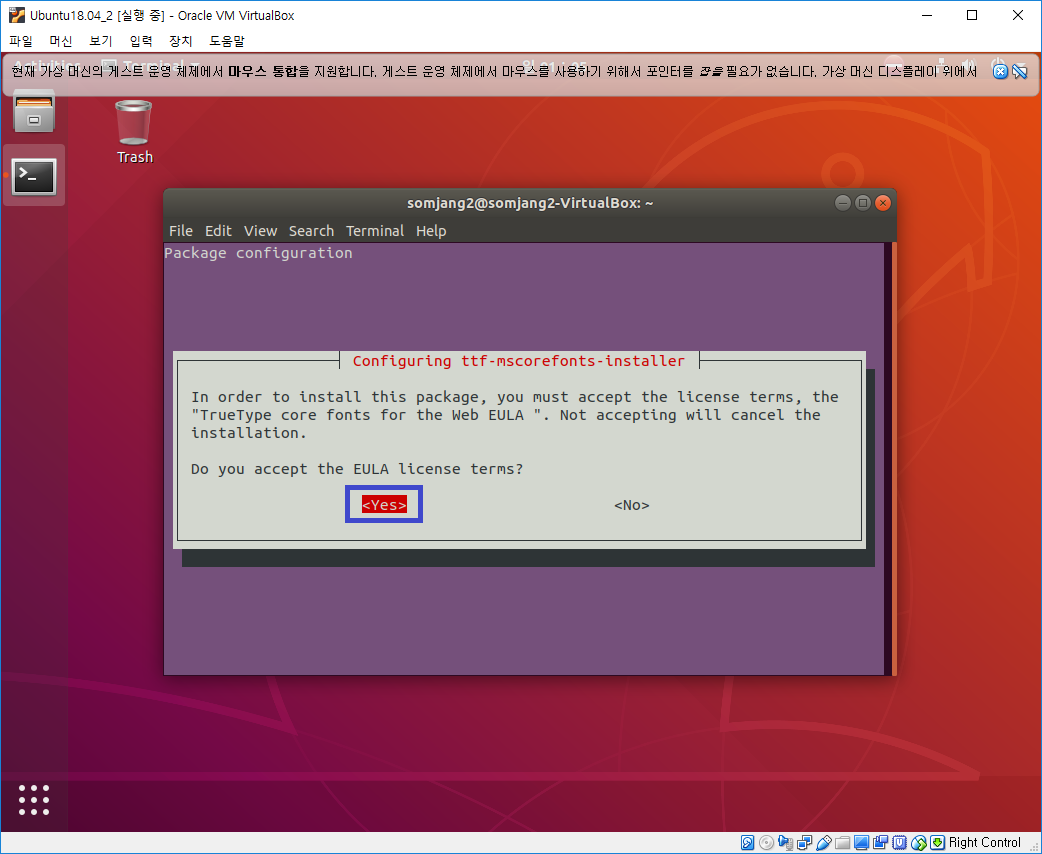Click the hard disk activity icon in status bar
The height and width of the screenshot is (854, 1042).
[748, 843]
